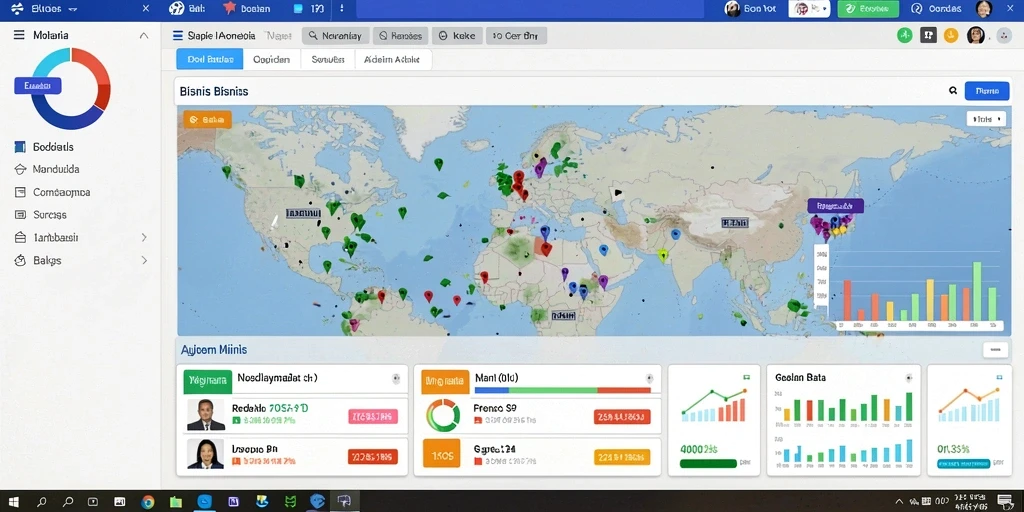Click the red star icon beside 'Boeian'
This screenshot has height=512, width=1024.
(229, 8)
